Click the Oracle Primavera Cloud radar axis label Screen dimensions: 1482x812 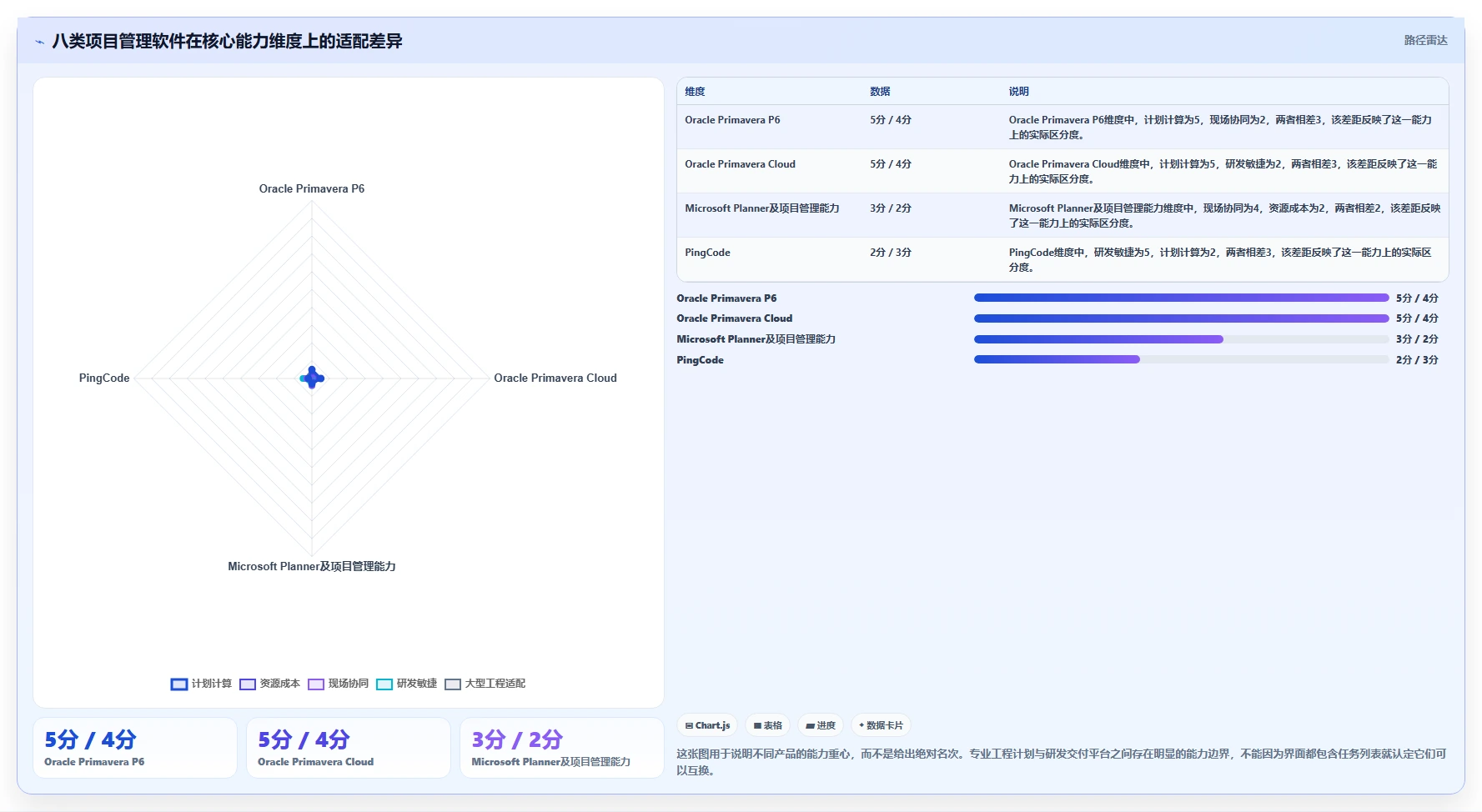pos(555,378)
